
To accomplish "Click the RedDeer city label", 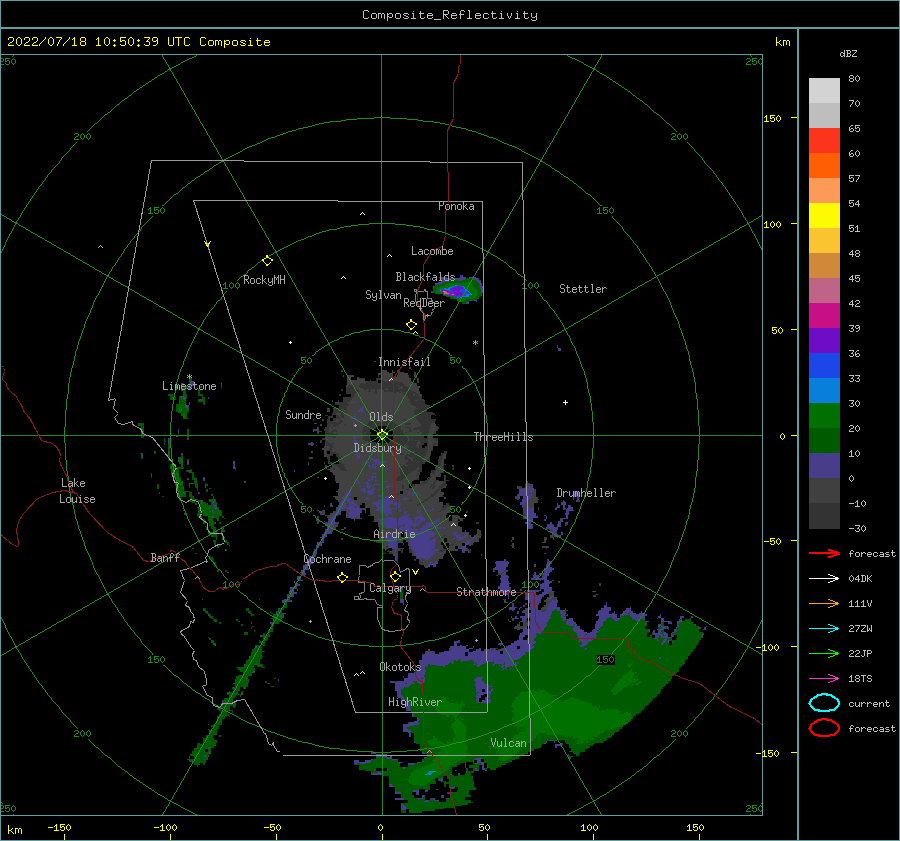I will pyautogui.click(x=424, y=303).
